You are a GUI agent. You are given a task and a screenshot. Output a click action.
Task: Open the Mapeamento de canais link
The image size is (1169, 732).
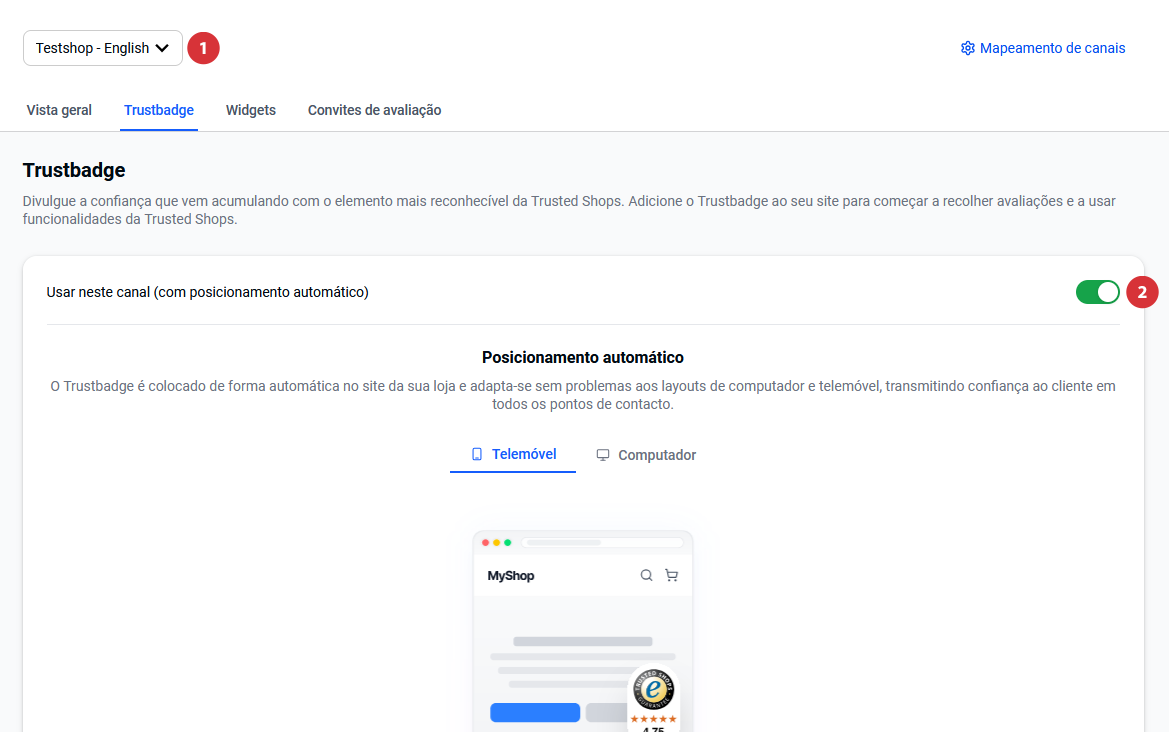click(x=1052, y=48)
